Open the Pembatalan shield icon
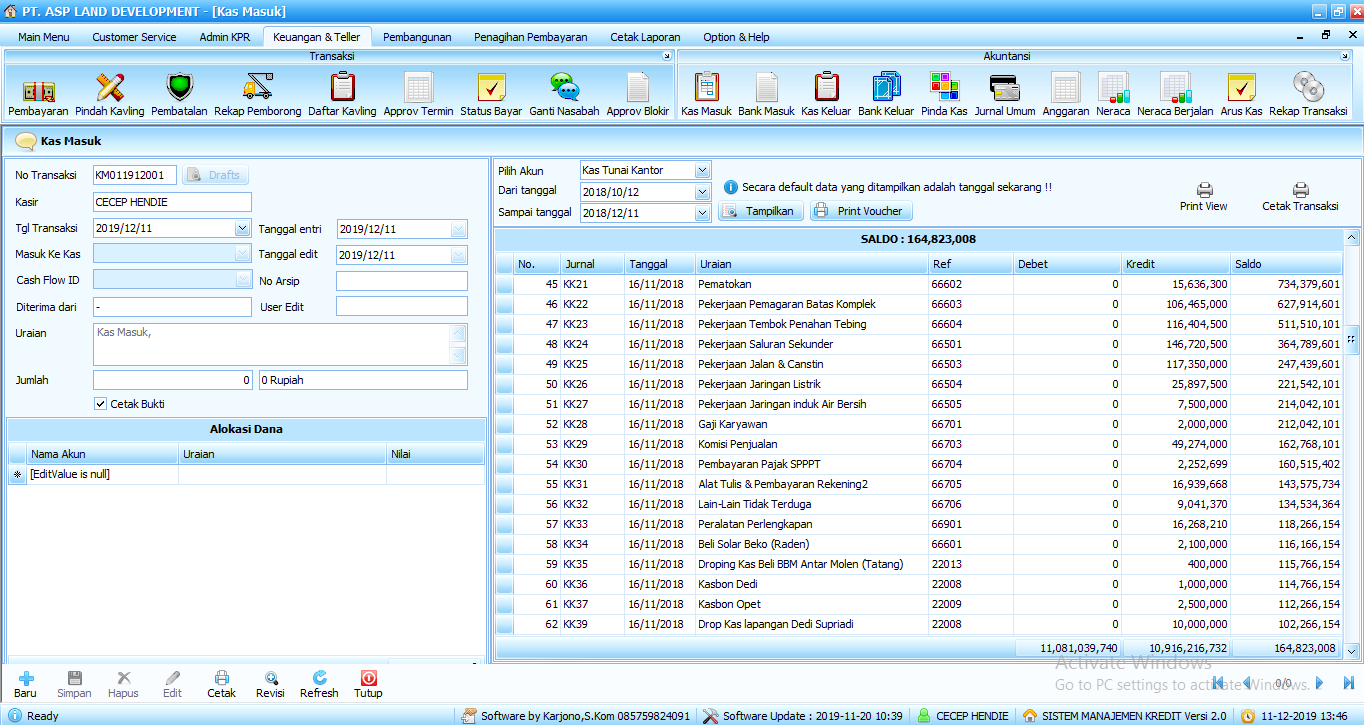Screen dimensions: 1364x725 coord(179,89)
